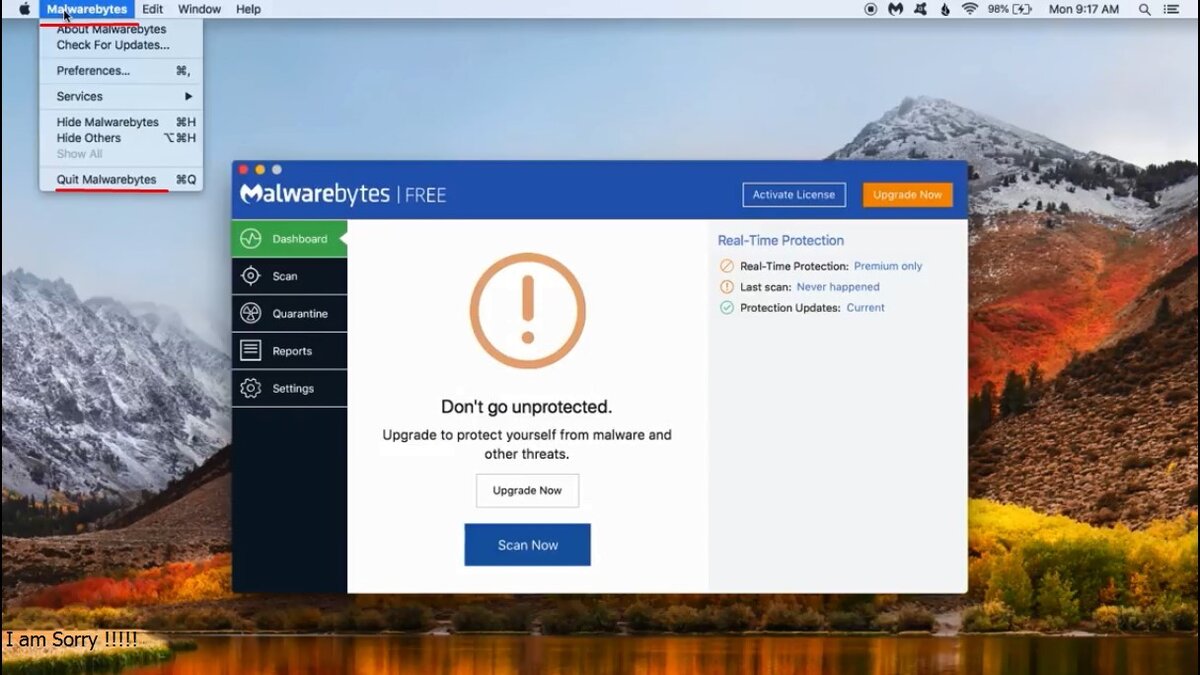Choose Check For Updates menu entry
The width and height of the screenshot is (1200, 675).
(121, 45)
